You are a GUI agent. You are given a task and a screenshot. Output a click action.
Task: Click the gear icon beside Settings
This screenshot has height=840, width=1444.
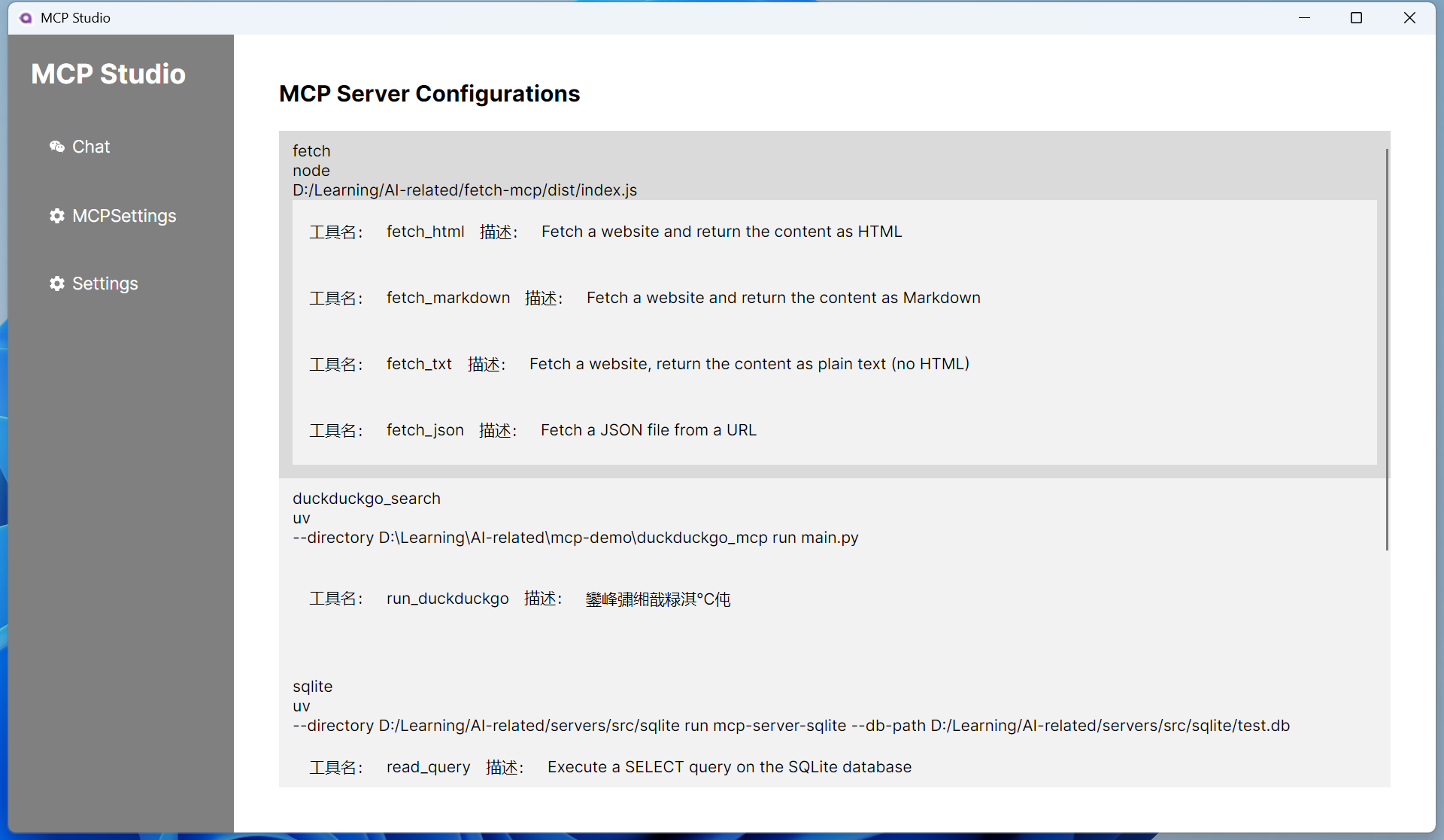pos(57,284)
